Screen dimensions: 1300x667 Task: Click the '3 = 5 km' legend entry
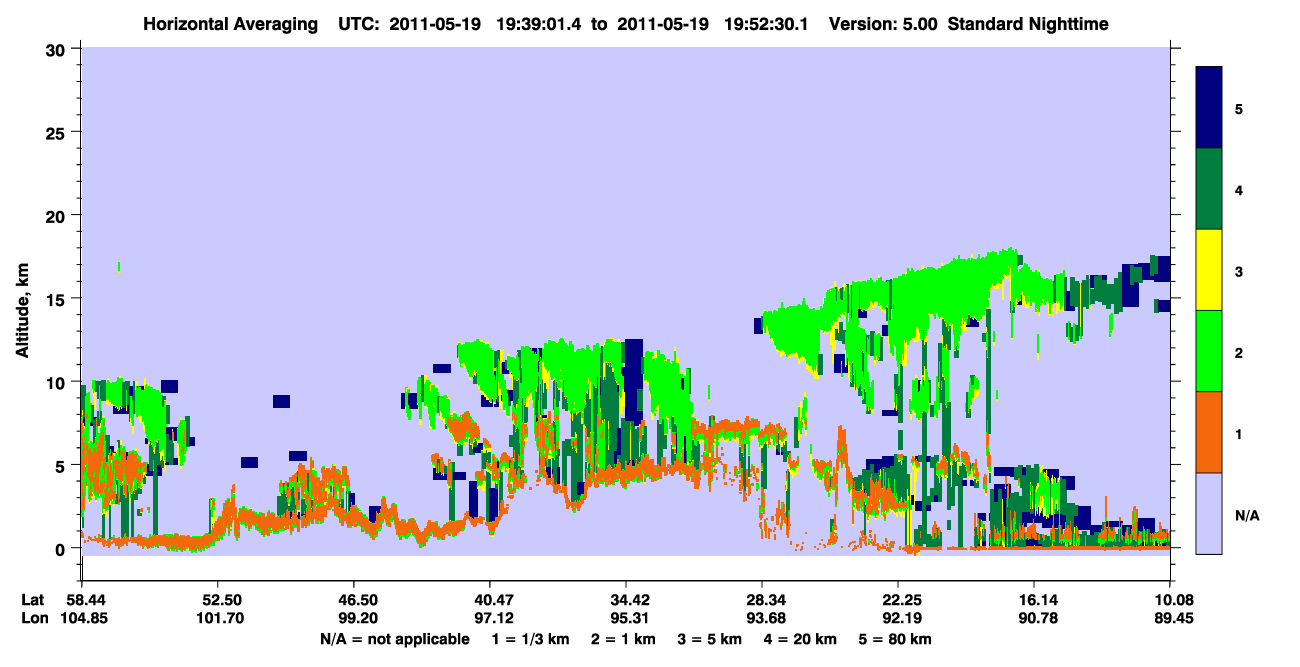point(710,639)
